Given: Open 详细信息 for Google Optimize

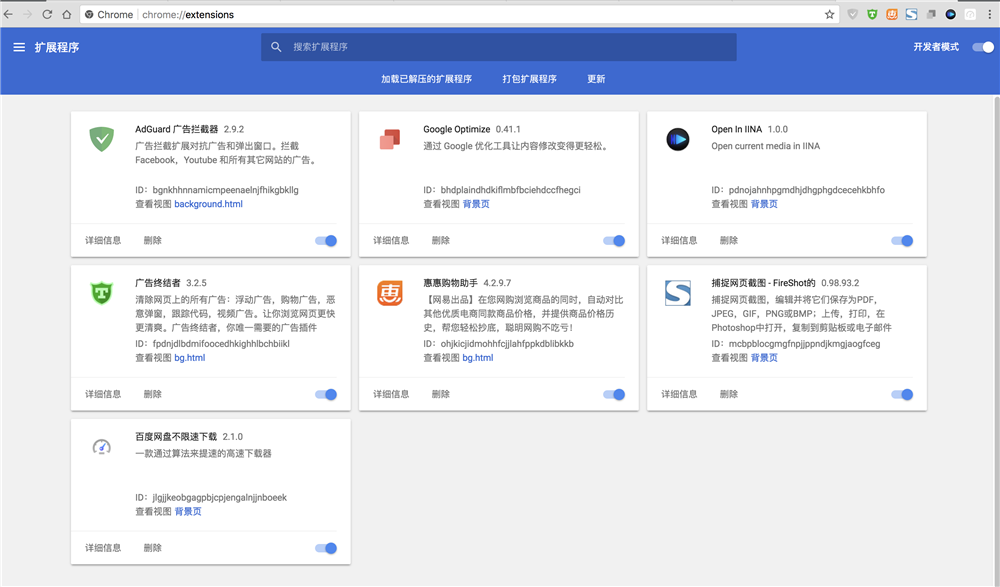Looking at the screenshot, I should pos(391,241).
